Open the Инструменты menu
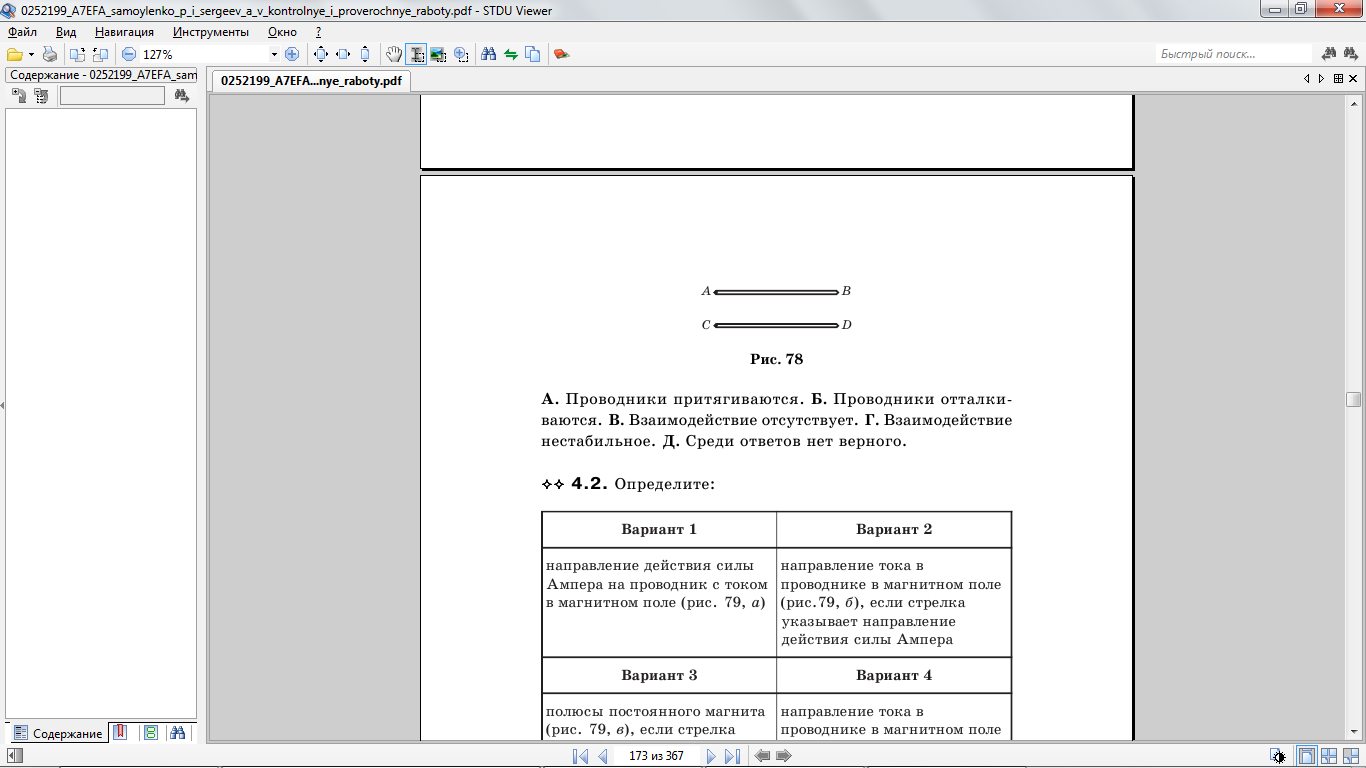Viewport: 1366px width, 768px height. (x=210, y=32)
